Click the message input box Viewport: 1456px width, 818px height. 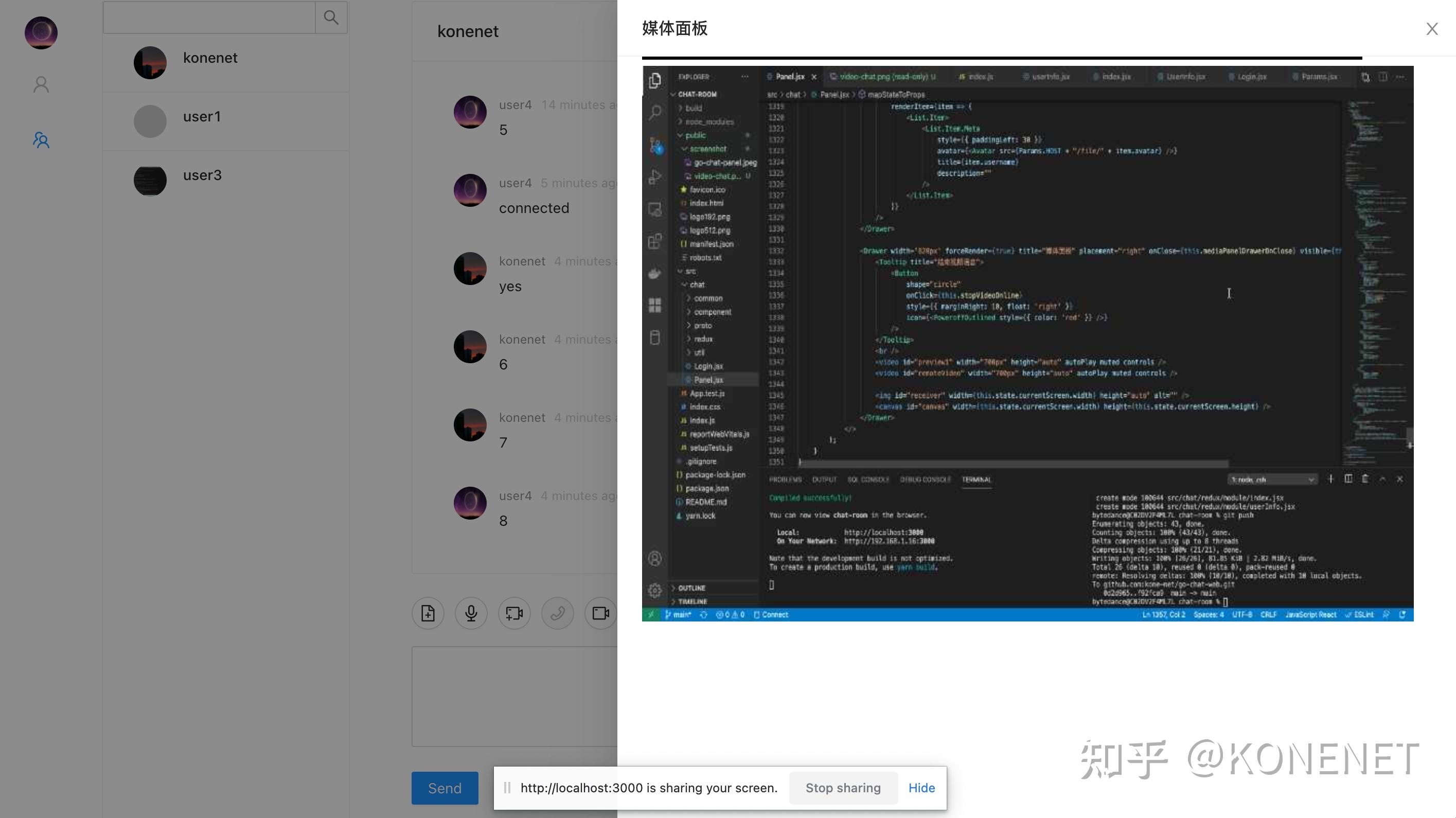coord(514,696)
